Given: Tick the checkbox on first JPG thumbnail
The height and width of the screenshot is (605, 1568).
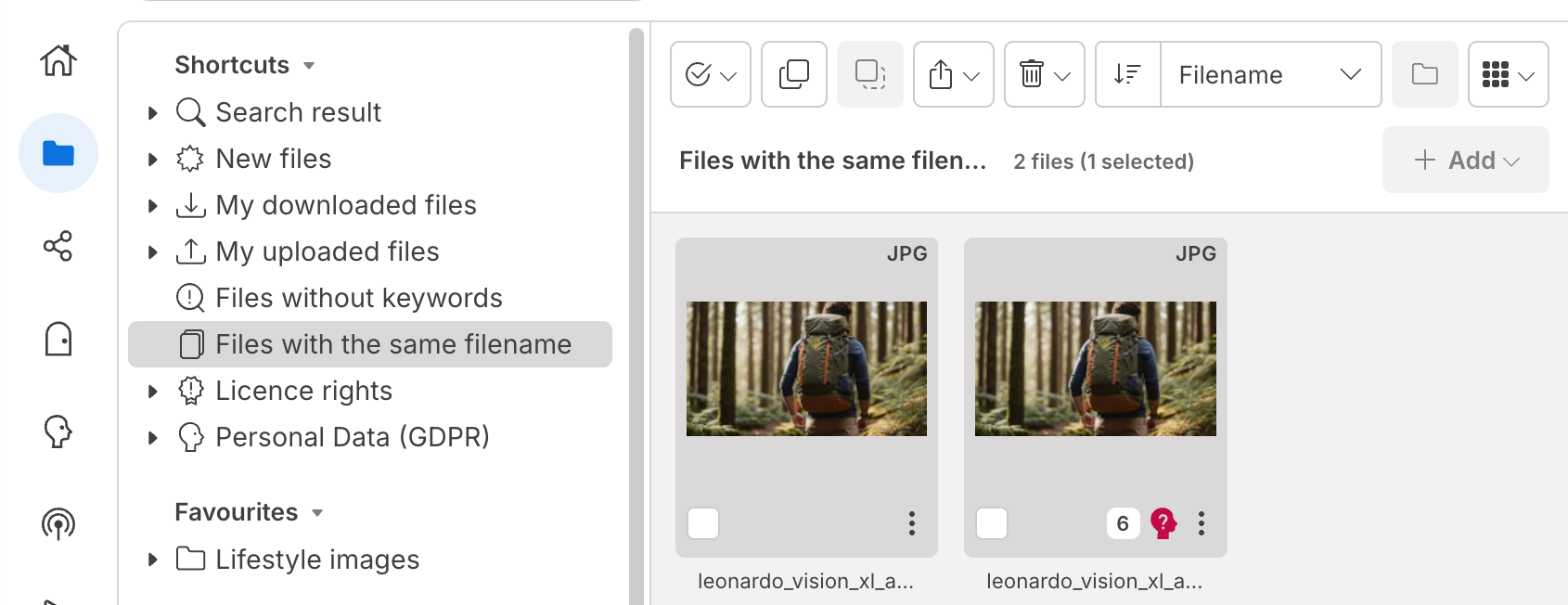Looking at the screenshot, I should coord(703,523).
